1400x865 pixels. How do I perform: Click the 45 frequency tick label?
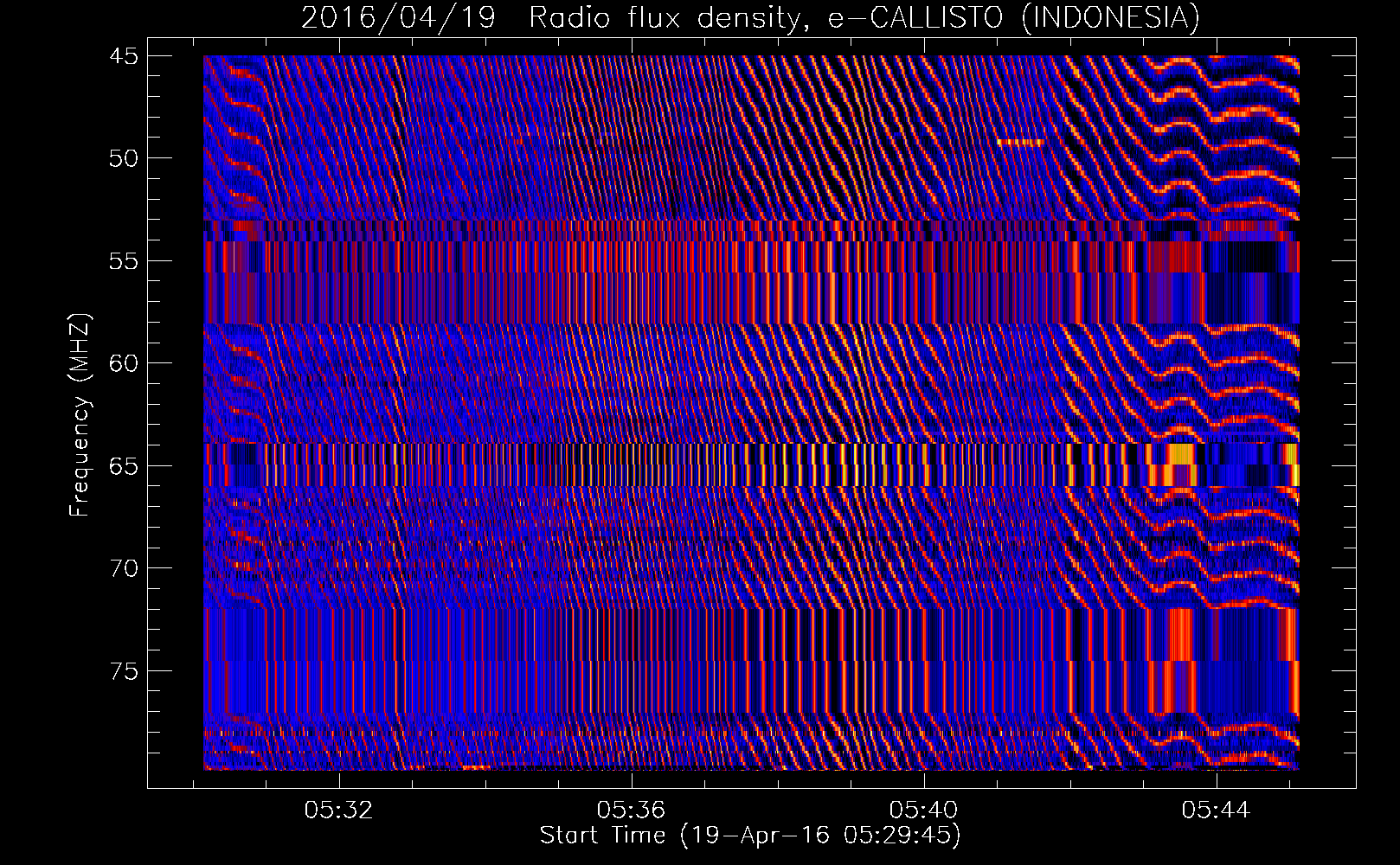pyautogui.click(x=123, y=56)
